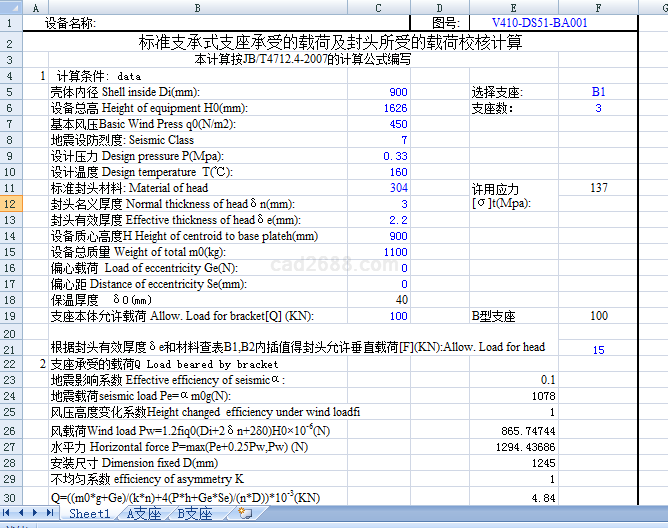Image resolution: width=668 pixels, height=528 pixels.
Task: Select column E header
Action: click(x=514, y=7)
